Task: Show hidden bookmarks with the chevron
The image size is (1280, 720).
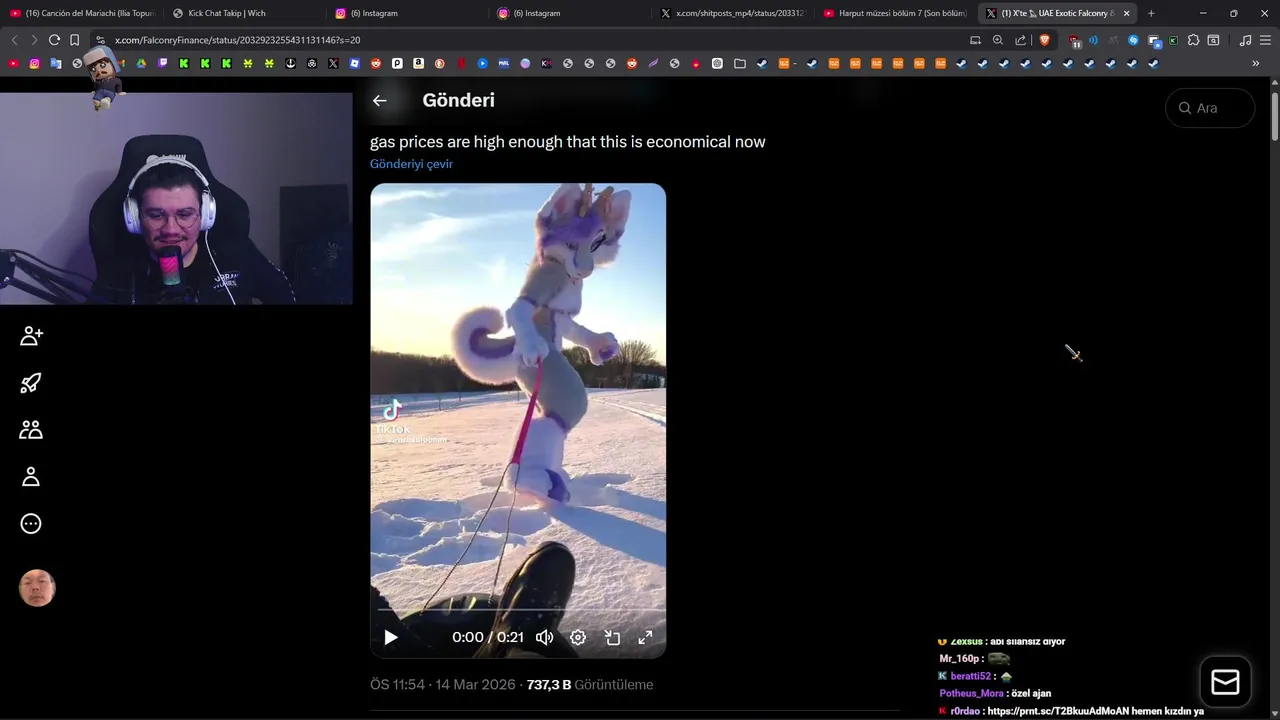Action: tap(1256, 63)
